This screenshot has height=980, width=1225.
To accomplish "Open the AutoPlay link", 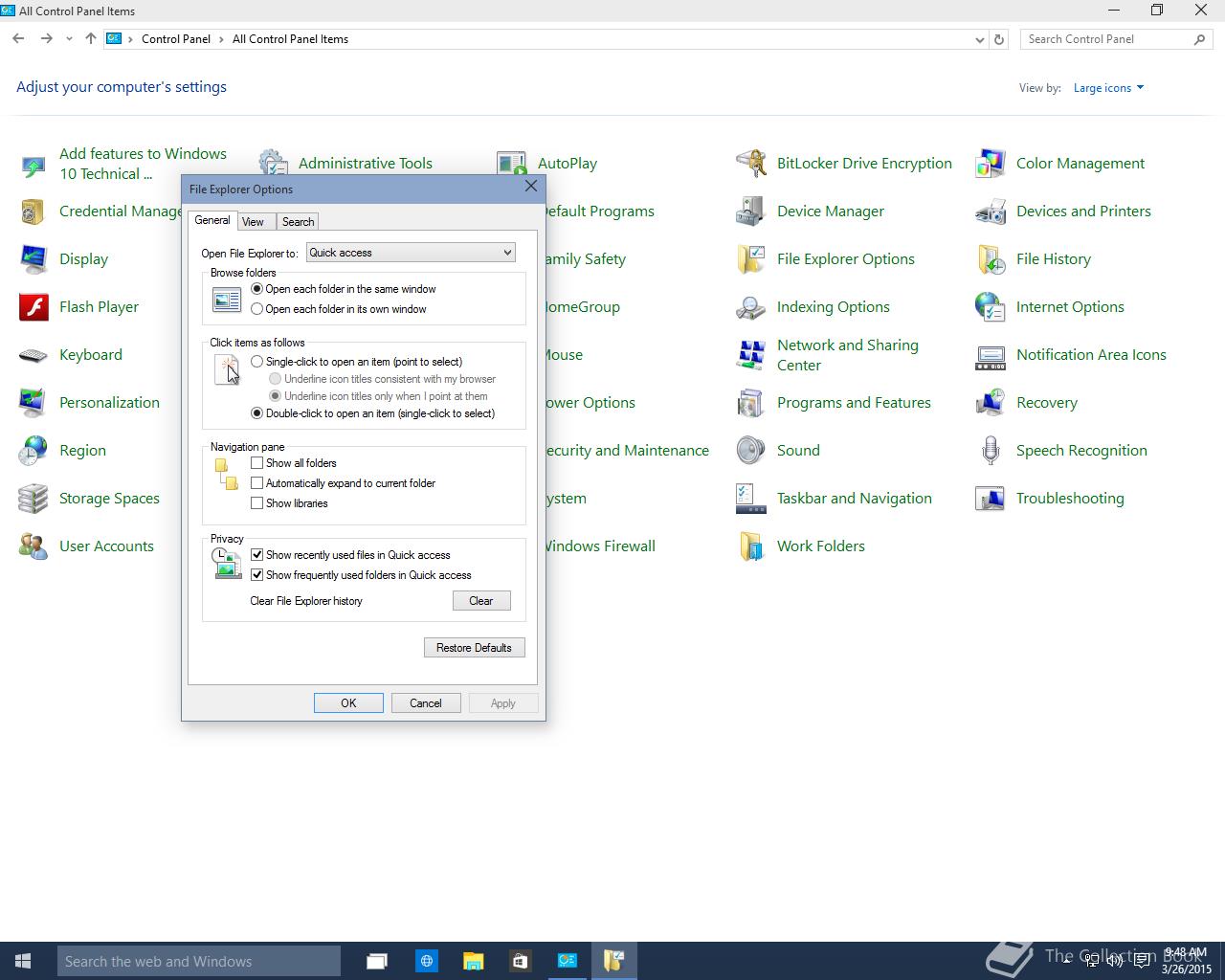I will (x=568, y=164).
